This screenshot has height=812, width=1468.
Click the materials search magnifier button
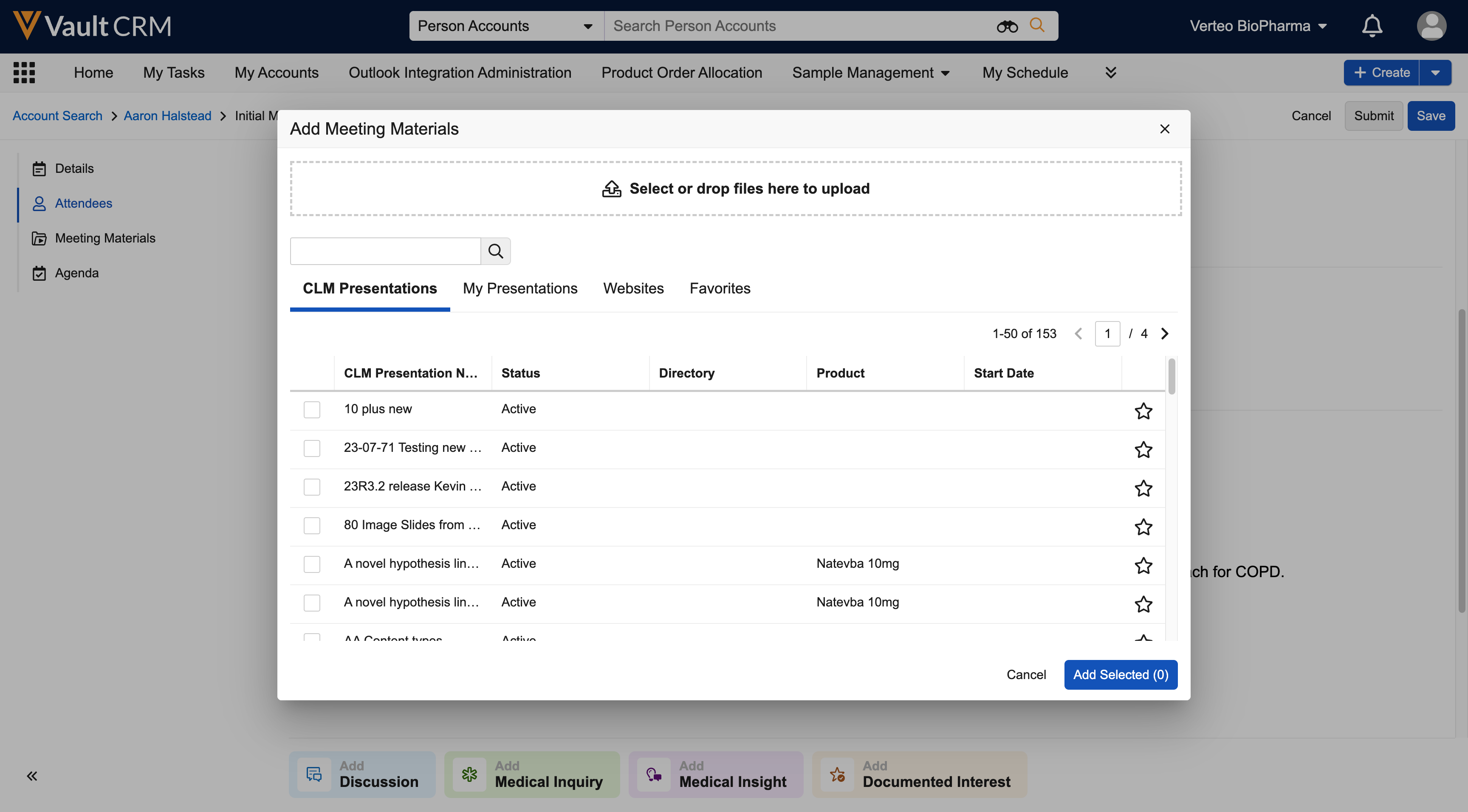click(495, 251)
